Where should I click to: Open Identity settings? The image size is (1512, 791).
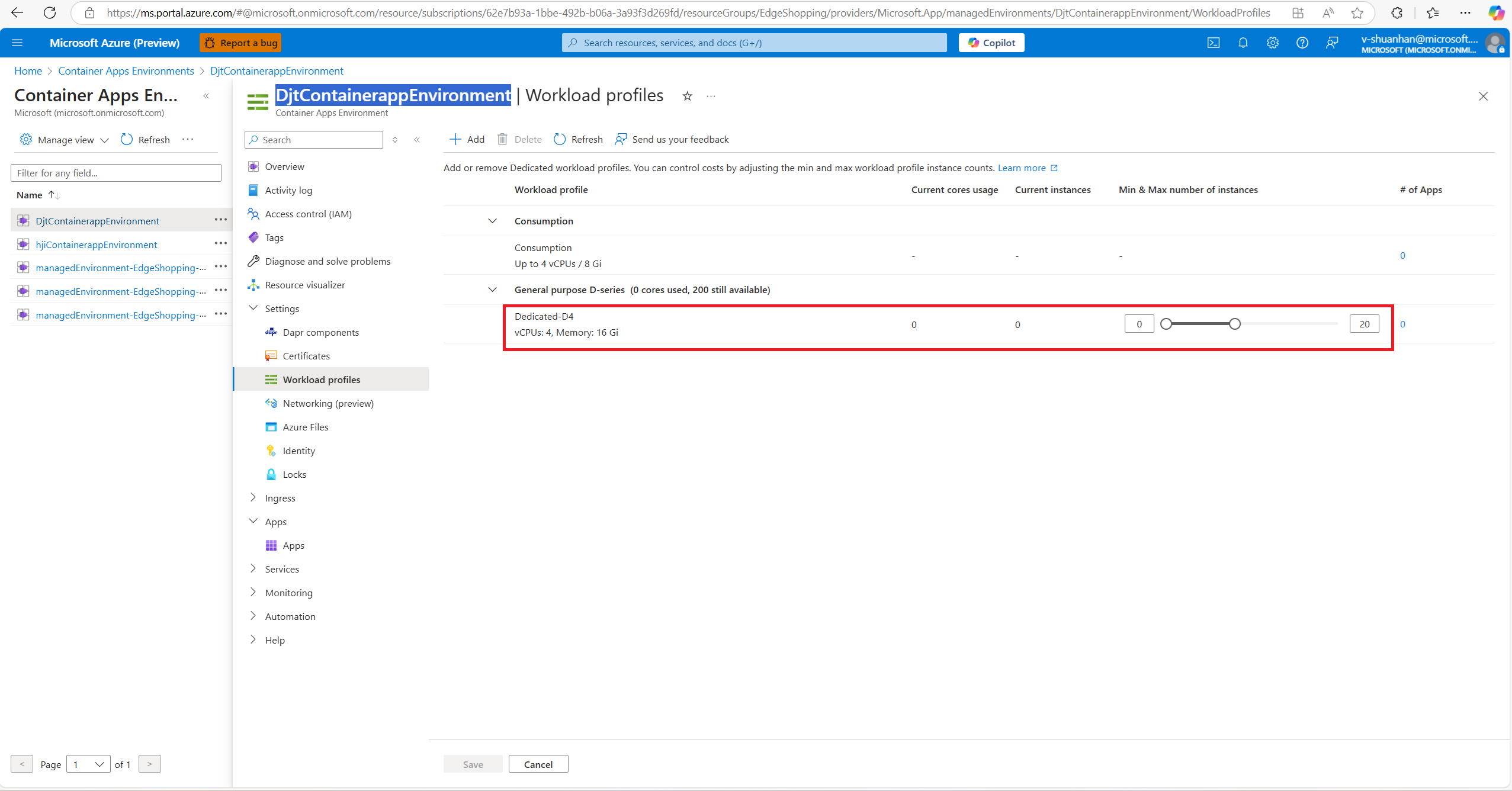click(x=298, y=451)
